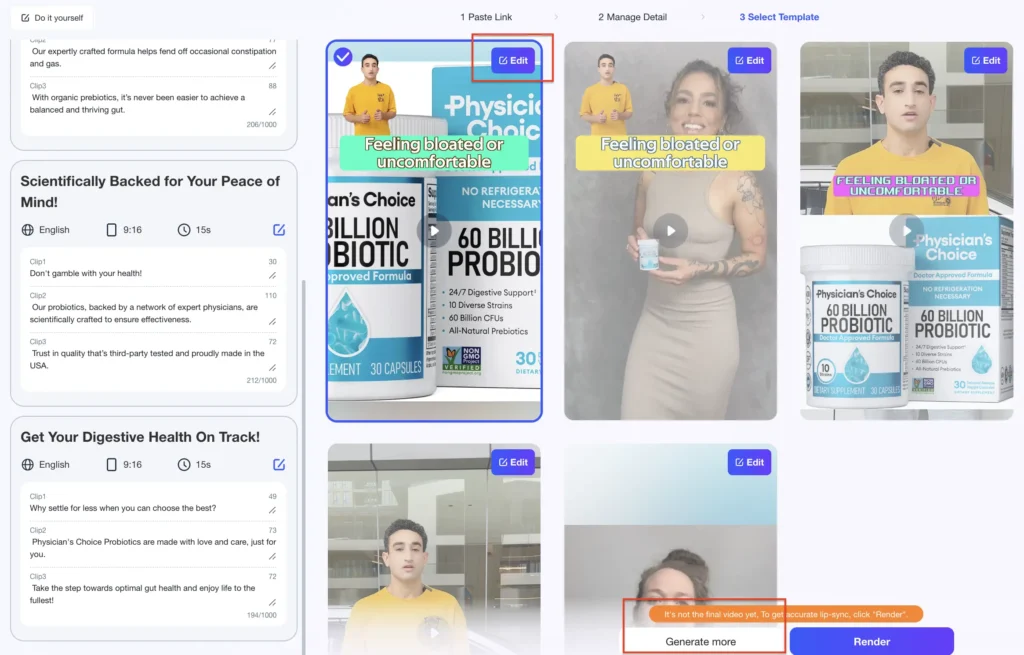This screenshot has width=1024, height=655.
Task: Edit clip 'Why settle for less' pencil
Action: point(272,510)
